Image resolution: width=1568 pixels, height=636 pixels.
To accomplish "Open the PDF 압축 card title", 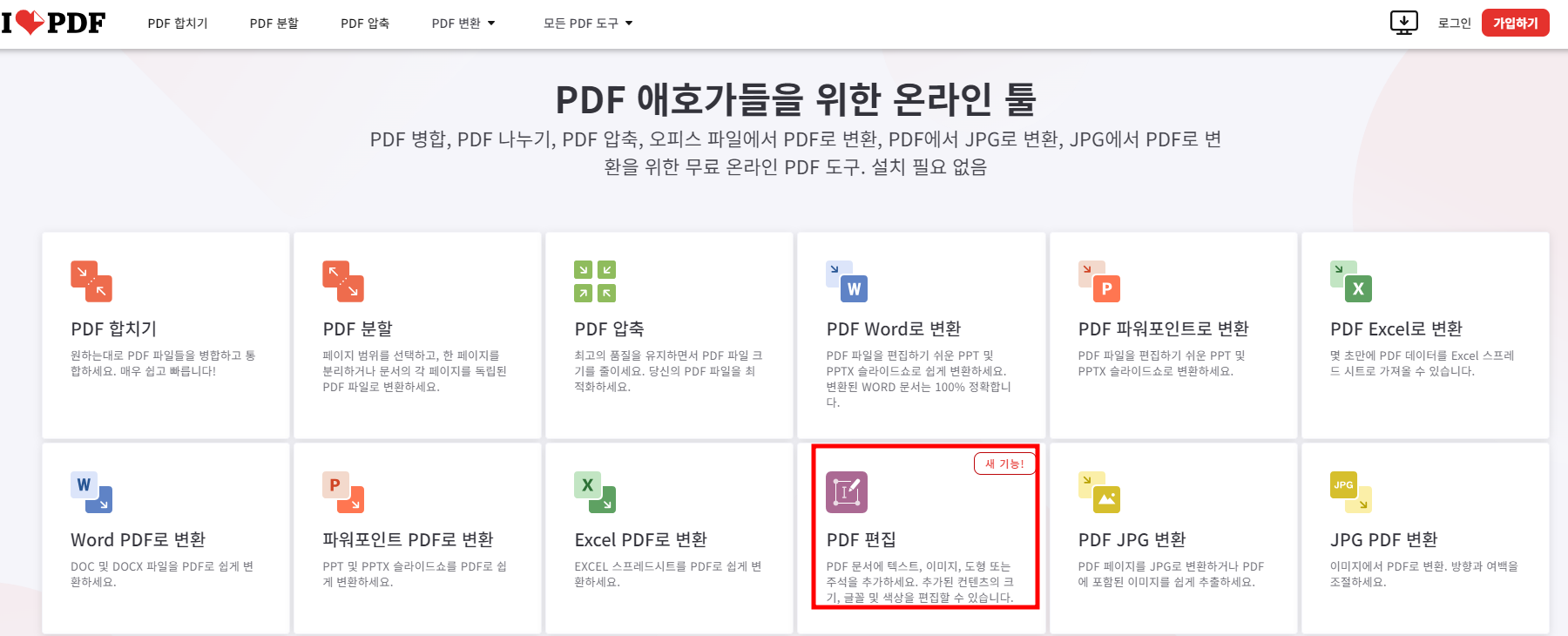I will (x=610, y=328).
